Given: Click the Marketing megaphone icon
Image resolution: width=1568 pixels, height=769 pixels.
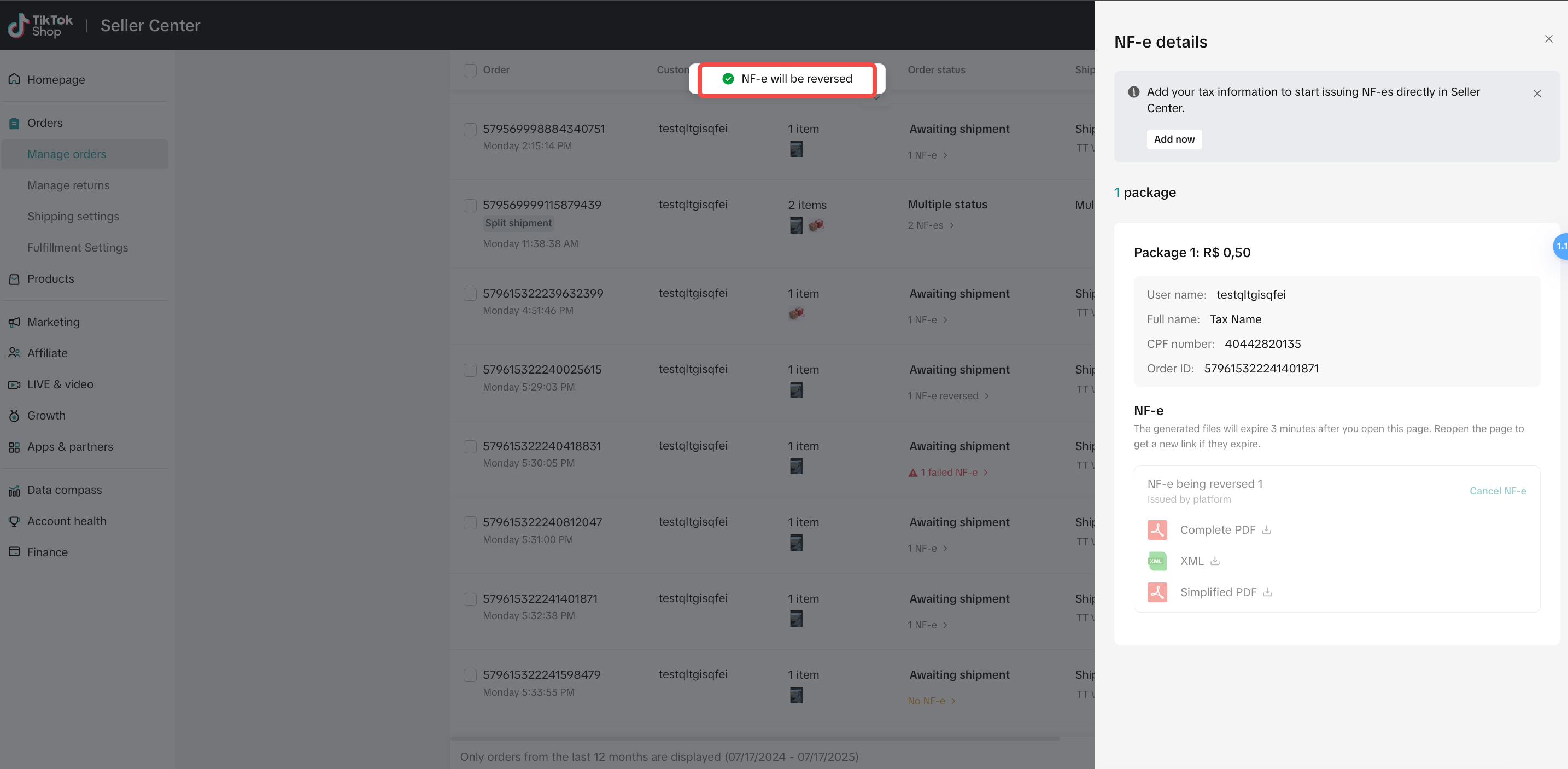Looking at the screenshot, I should tap(14, 322).
